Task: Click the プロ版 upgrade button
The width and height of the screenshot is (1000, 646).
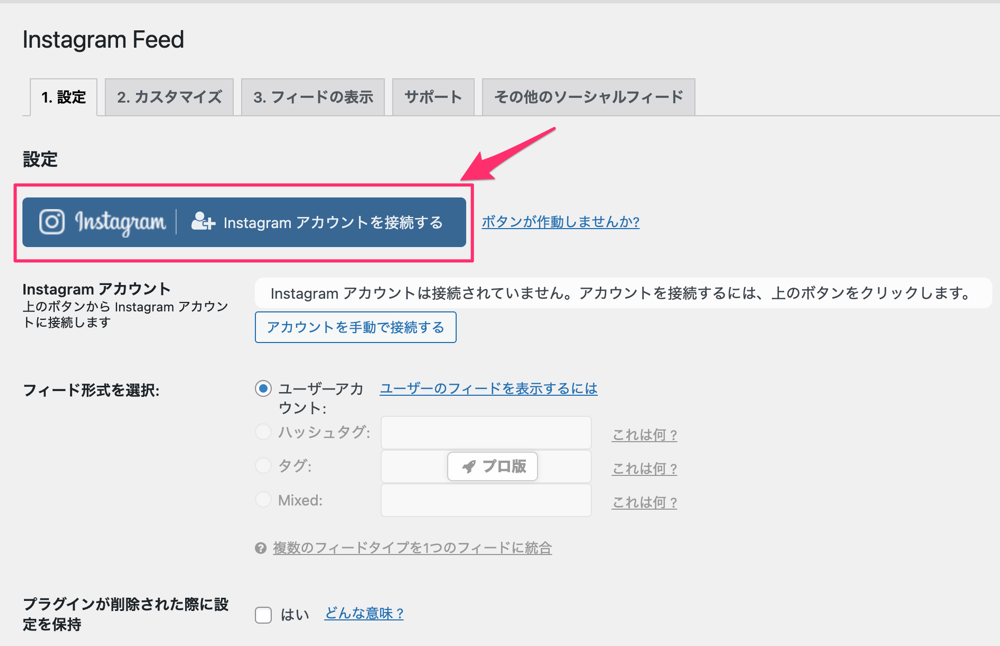Action: [x=492, y=466]
